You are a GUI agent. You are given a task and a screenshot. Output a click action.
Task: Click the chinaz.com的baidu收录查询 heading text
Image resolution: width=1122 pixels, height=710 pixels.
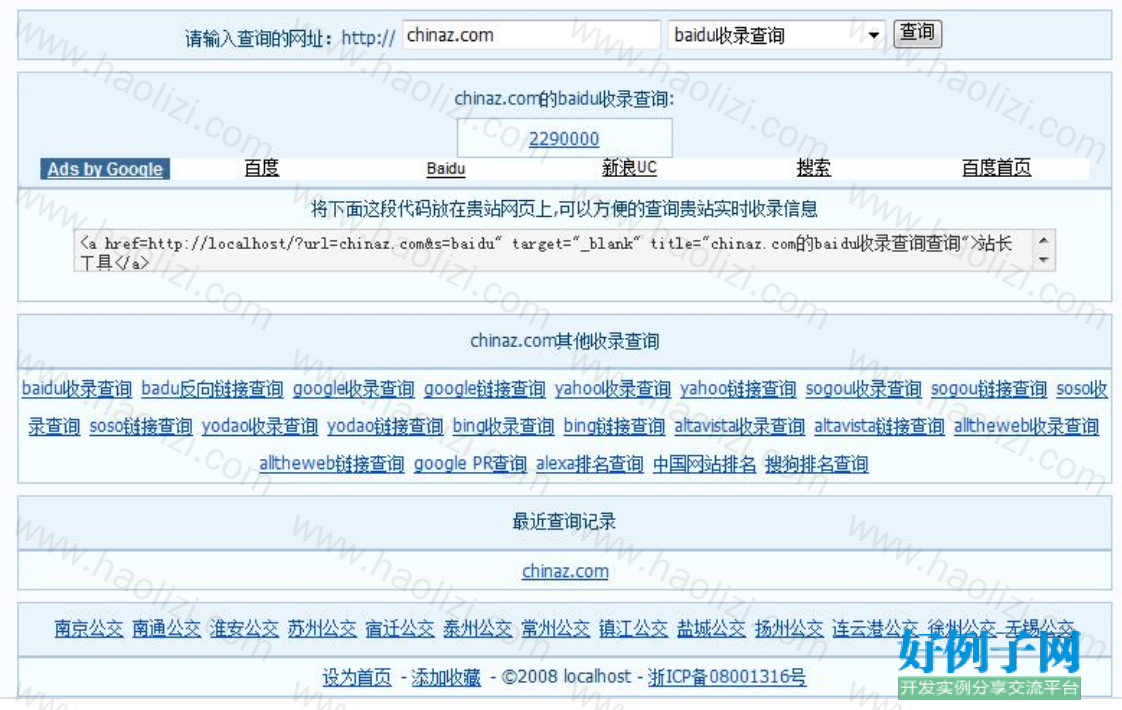click(x=564, y=99)
